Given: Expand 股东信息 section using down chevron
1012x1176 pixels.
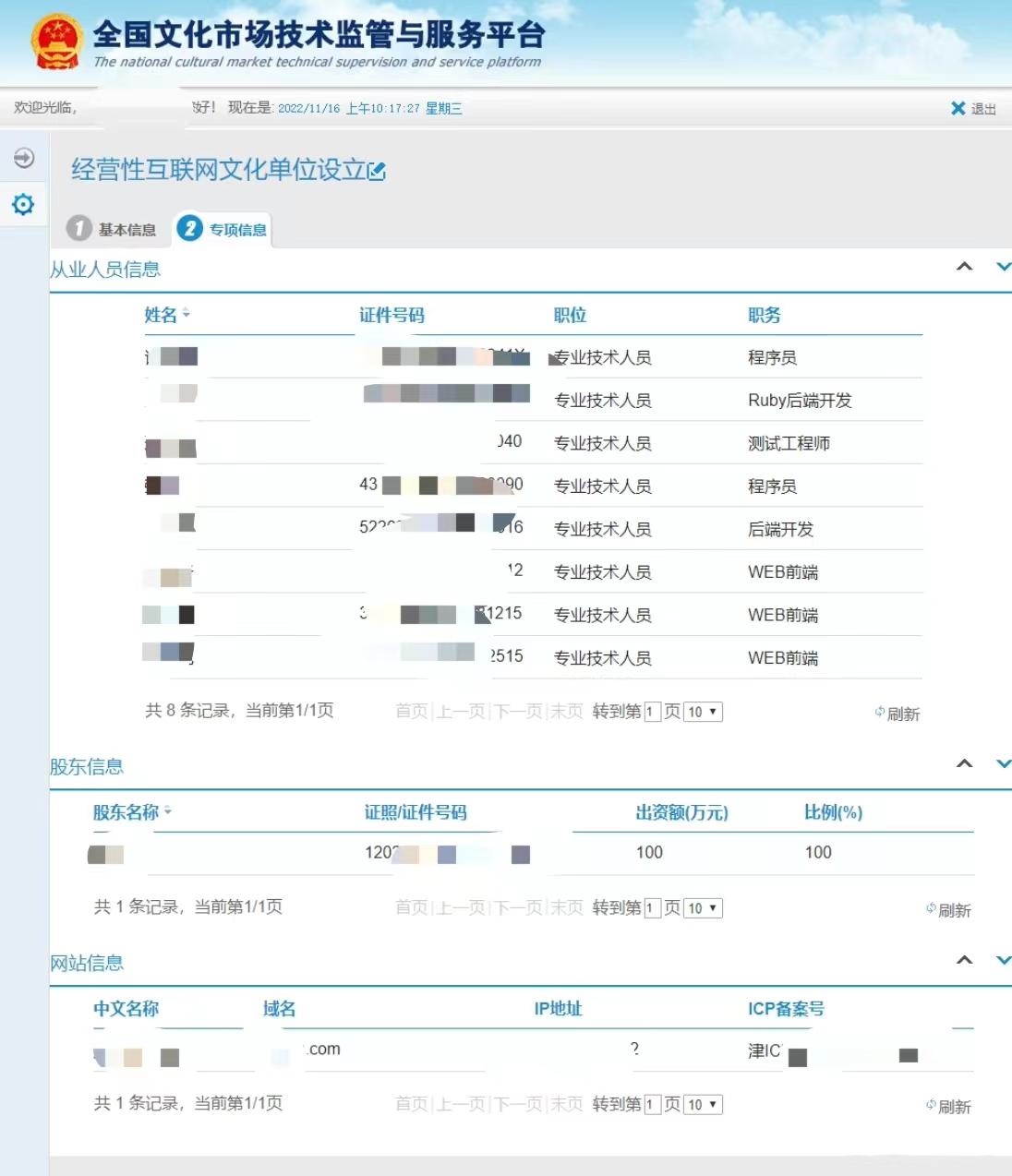Looking at the screenshot, I should (x=1004, y=763).
